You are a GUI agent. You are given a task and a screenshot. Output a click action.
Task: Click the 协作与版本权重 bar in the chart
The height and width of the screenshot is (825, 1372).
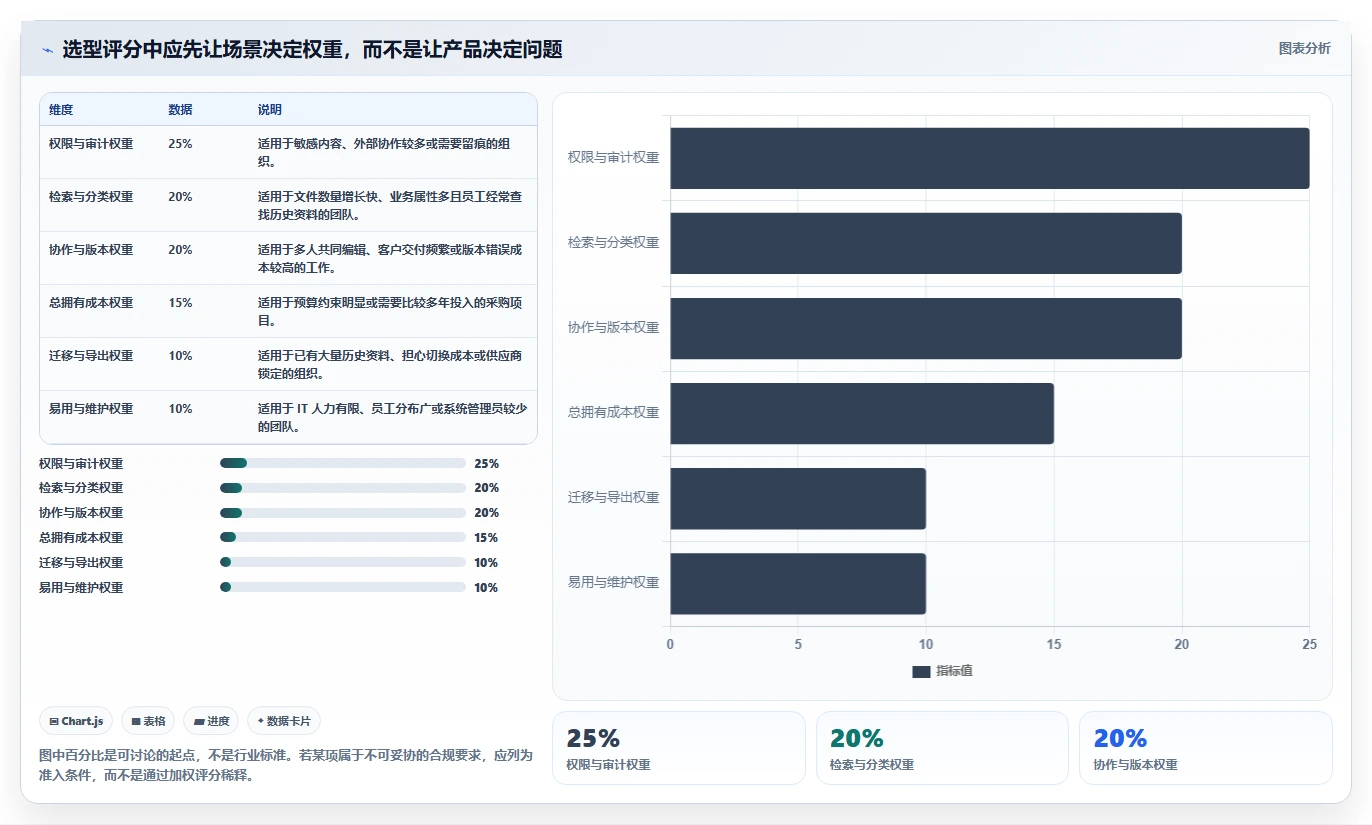coord(926,328)
